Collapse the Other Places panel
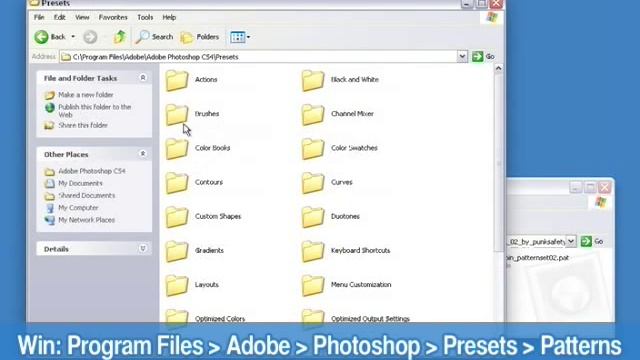The height and width of the screenshot is (360, 640). click(143, 154)
